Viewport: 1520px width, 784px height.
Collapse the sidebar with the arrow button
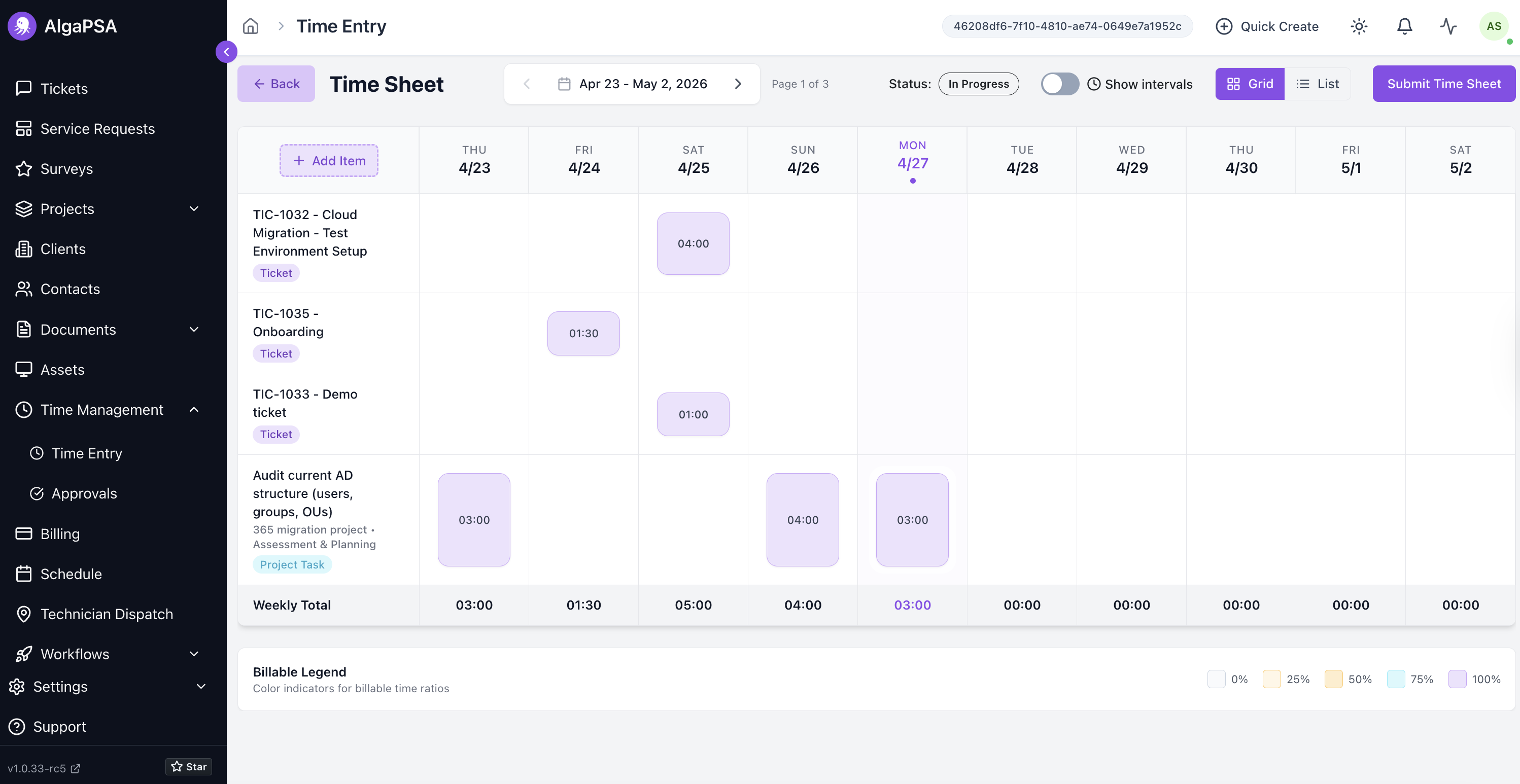coord(226,52)
